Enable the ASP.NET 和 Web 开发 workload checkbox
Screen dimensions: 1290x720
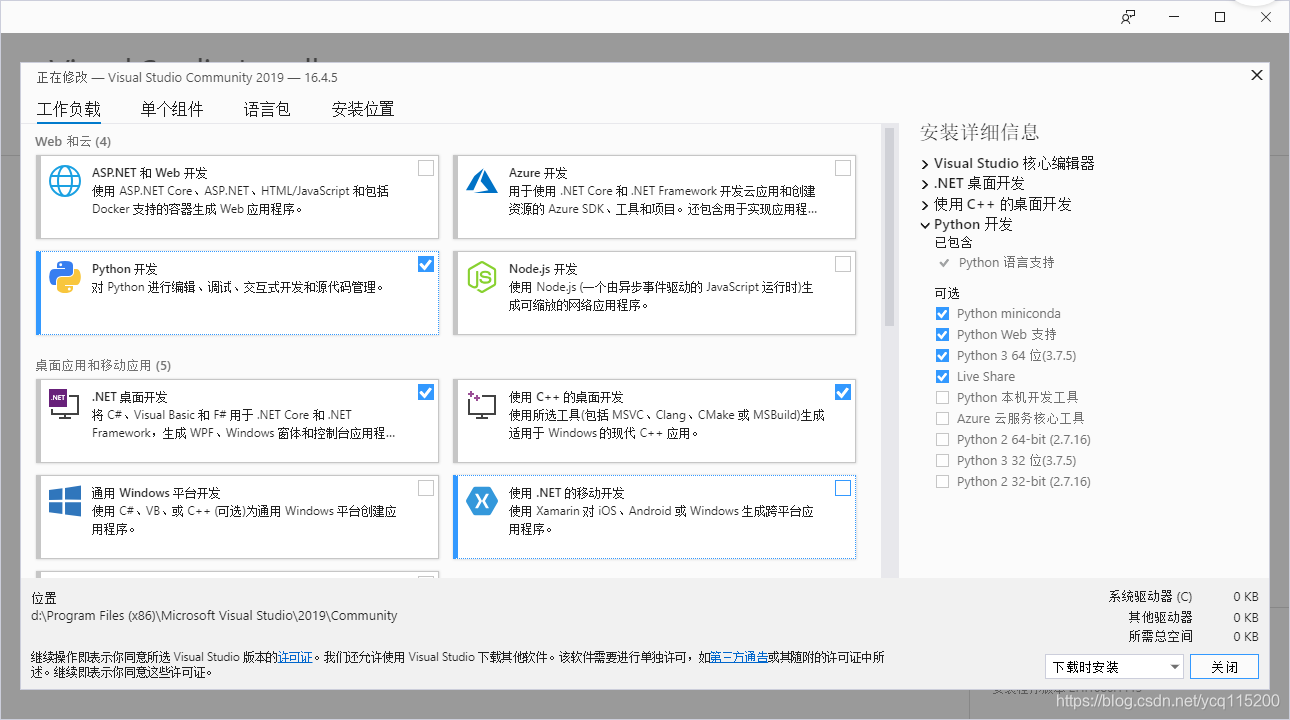pos(426,168)
